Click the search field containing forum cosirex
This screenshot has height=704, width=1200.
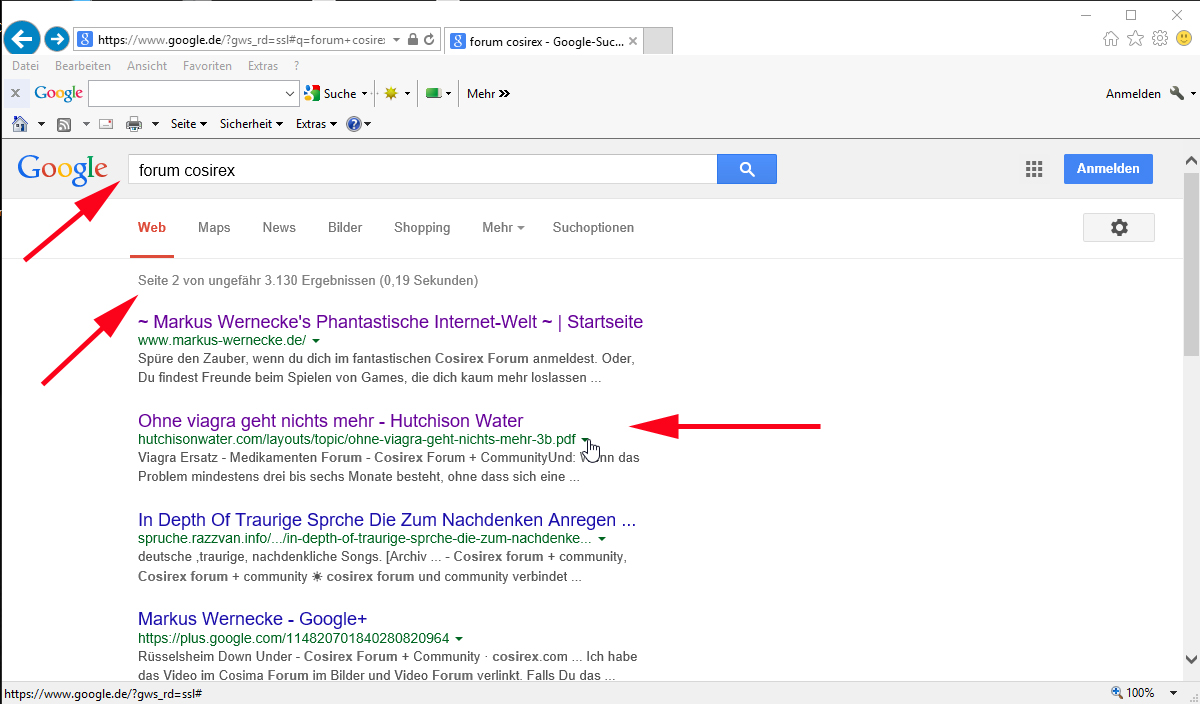click(422, 170)
